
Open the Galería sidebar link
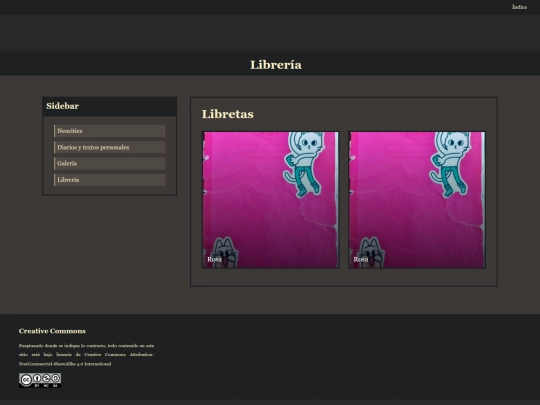point(110,164)
